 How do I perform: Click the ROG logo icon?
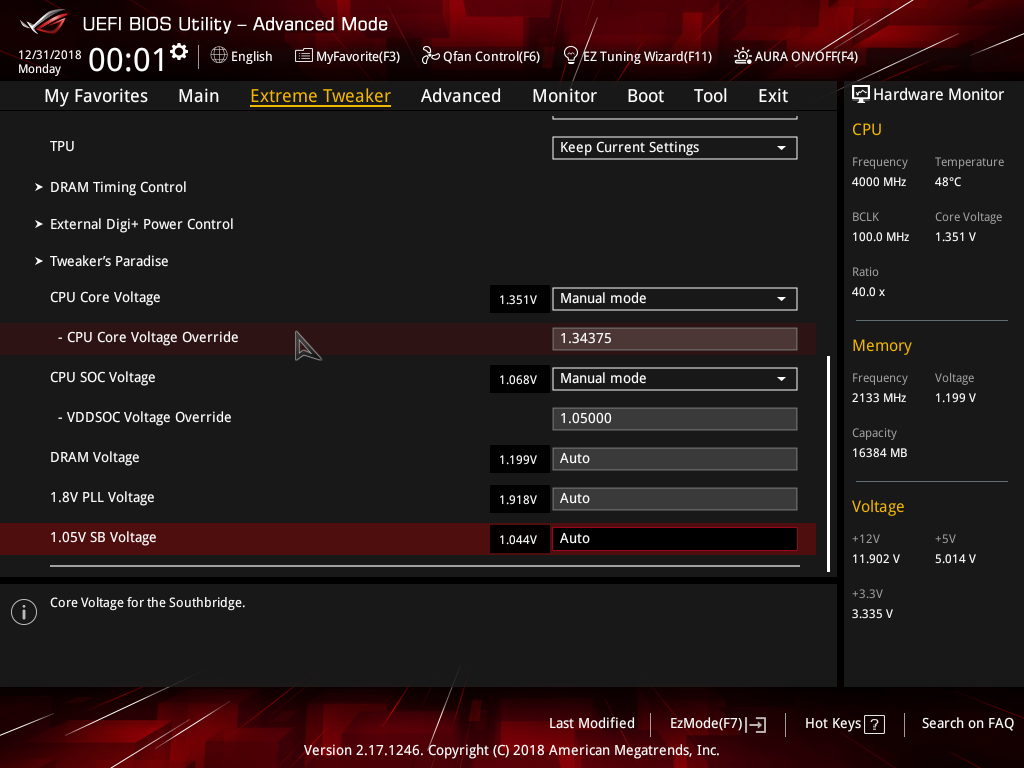click(44, 22)
